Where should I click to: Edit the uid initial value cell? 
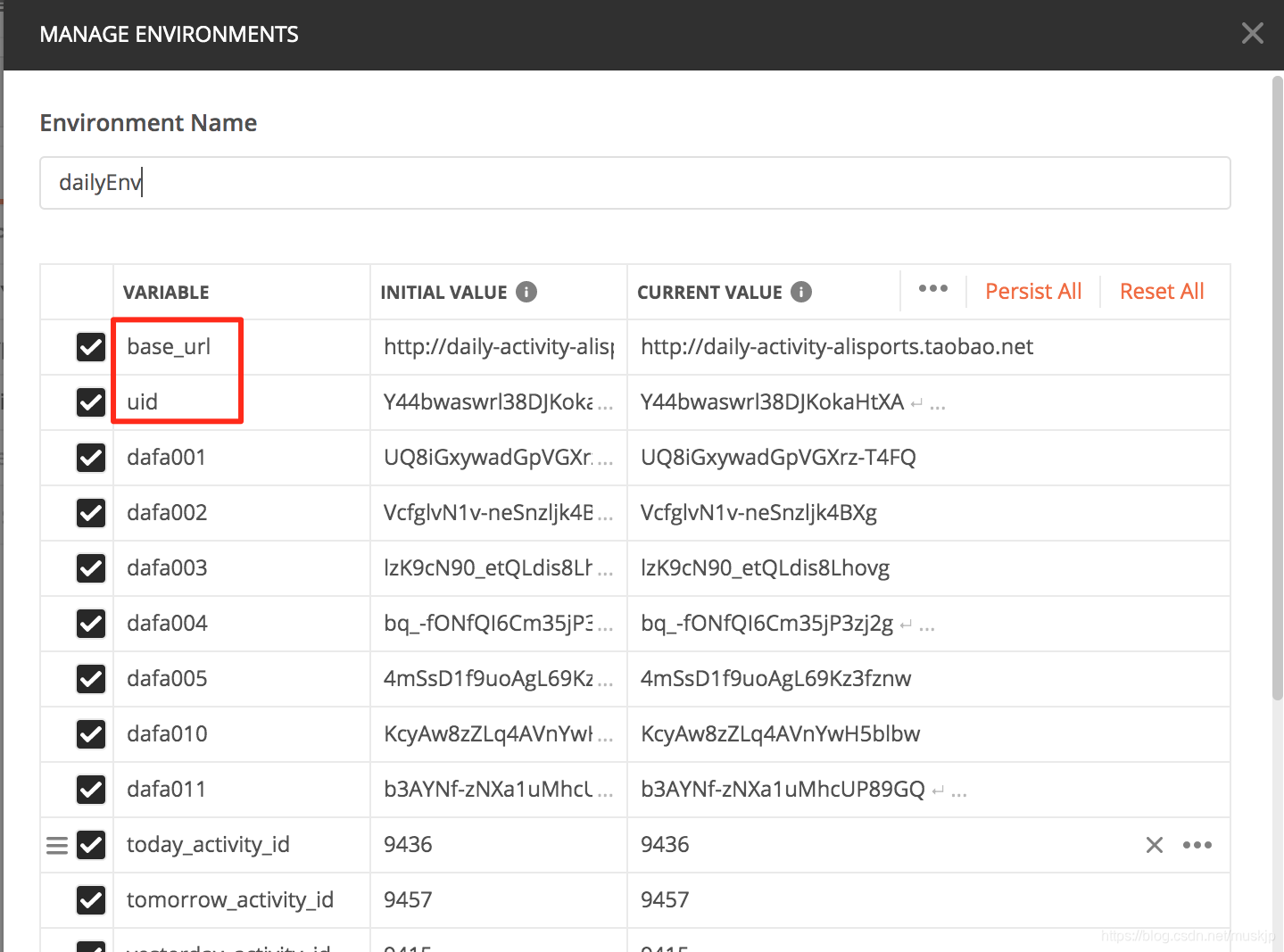[x=499, y=402]
